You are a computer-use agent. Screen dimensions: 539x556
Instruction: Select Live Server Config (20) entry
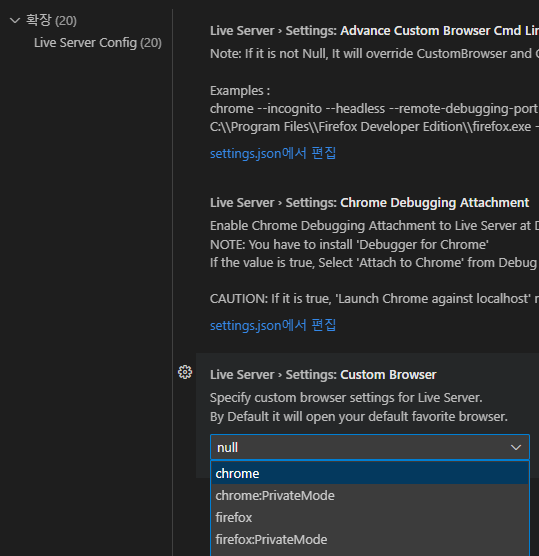[98, 43]
